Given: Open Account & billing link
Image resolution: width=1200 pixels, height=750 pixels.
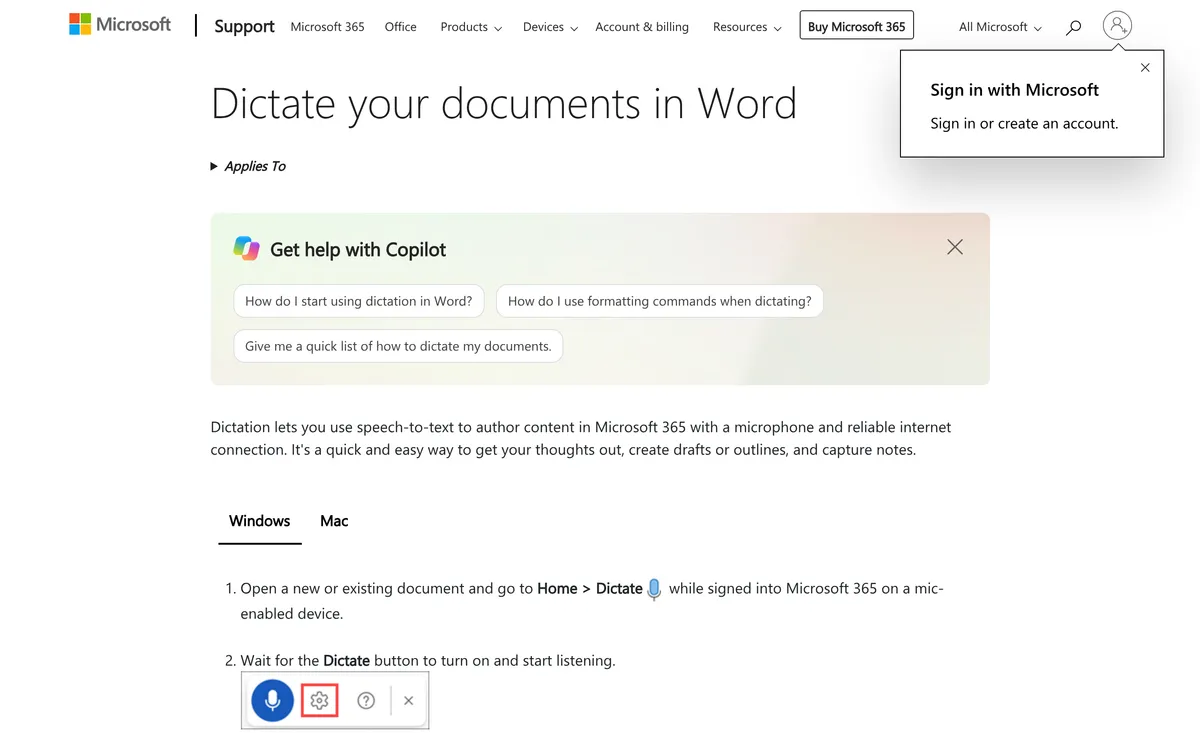Looking at the screenshot, I should coord(642,27).
